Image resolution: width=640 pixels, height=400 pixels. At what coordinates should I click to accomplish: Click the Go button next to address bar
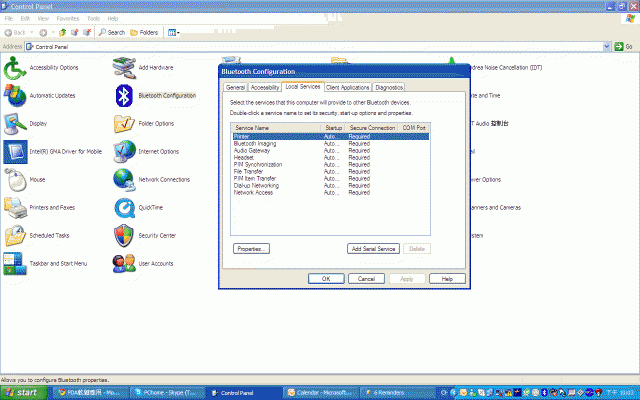624,47
